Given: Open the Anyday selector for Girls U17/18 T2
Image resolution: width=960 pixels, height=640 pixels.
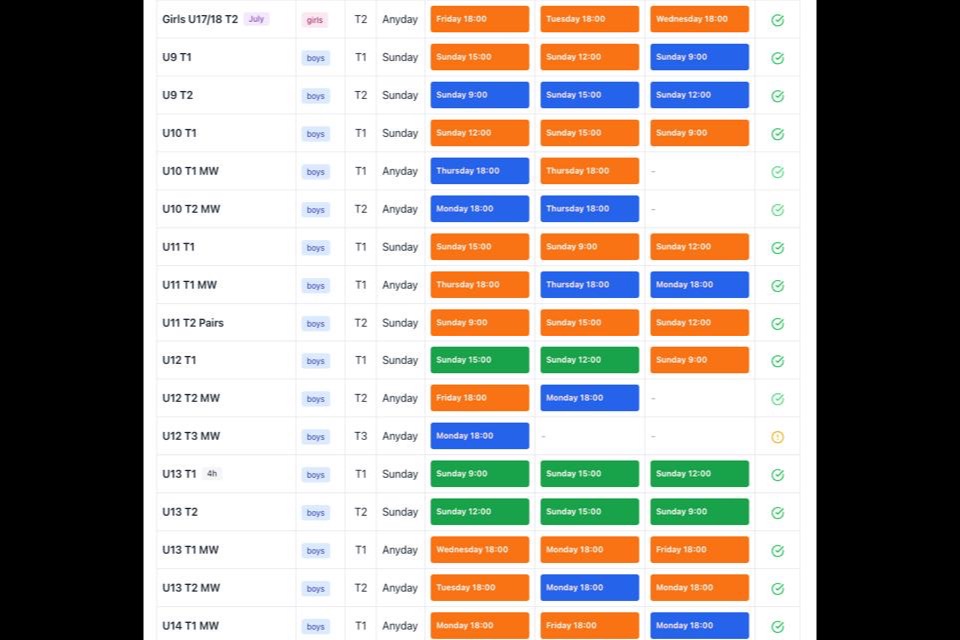Looking at the screenshot, I should coord(399,18).
